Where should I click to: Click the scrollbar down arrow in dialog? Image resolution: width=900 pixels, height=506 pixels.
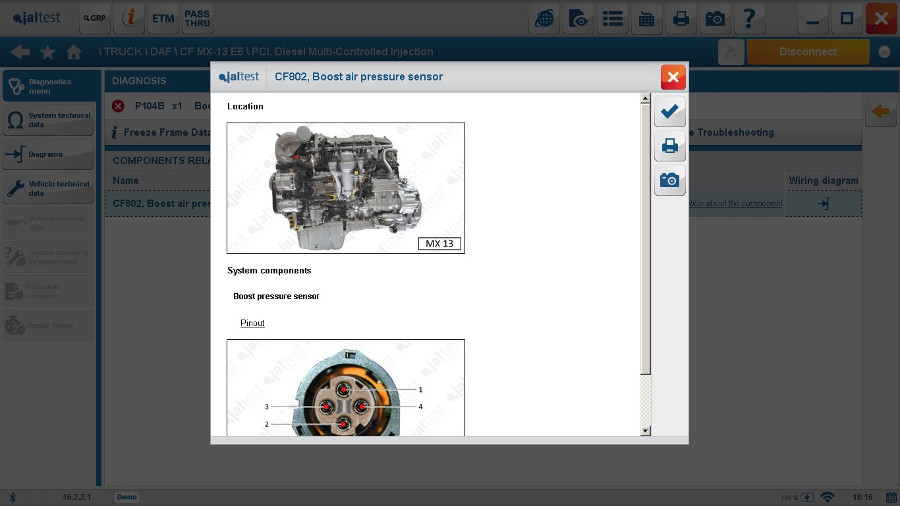pos(645,430)
